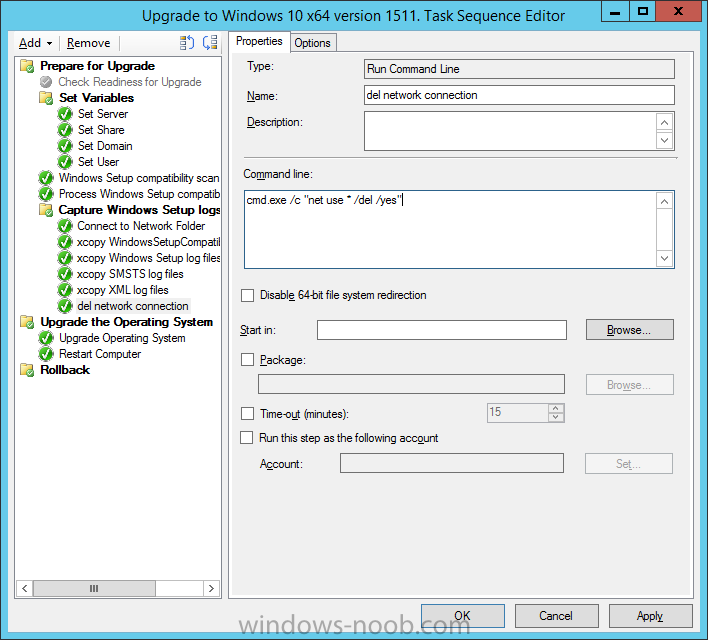Select the Set Server step
This screenshot has height=640, width=708.
point(102,114)
